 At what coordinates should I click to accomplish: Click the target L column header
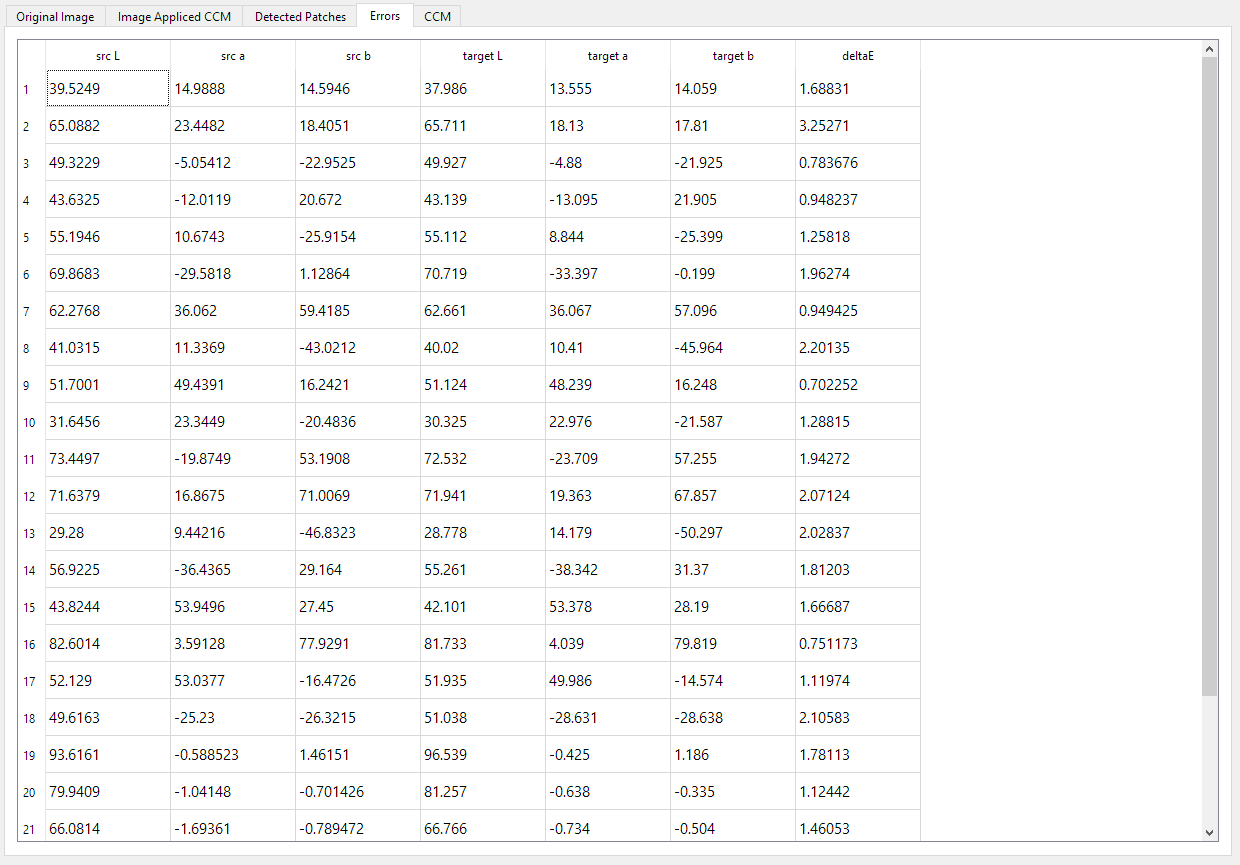tap(483, 56)
